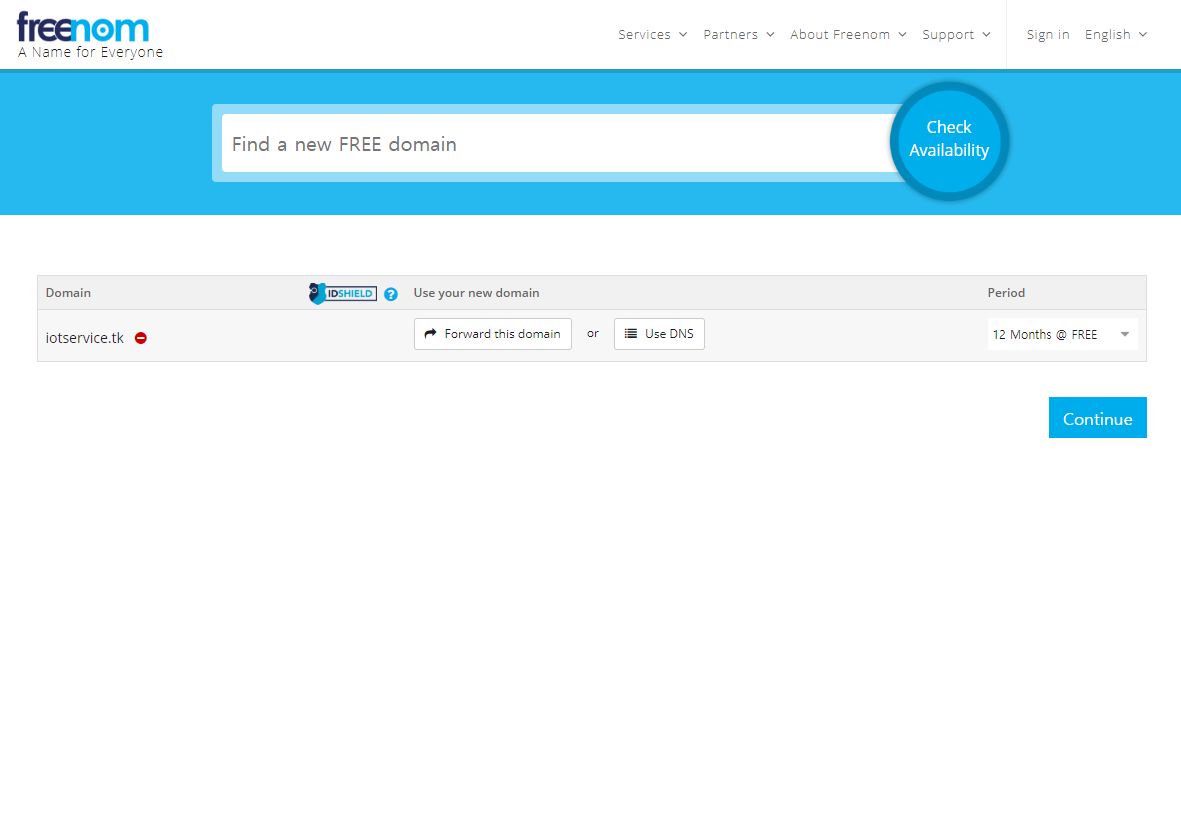Click the Use your new domain header
The width and height of the screenshot is (1181, 831).
[476, 292]
